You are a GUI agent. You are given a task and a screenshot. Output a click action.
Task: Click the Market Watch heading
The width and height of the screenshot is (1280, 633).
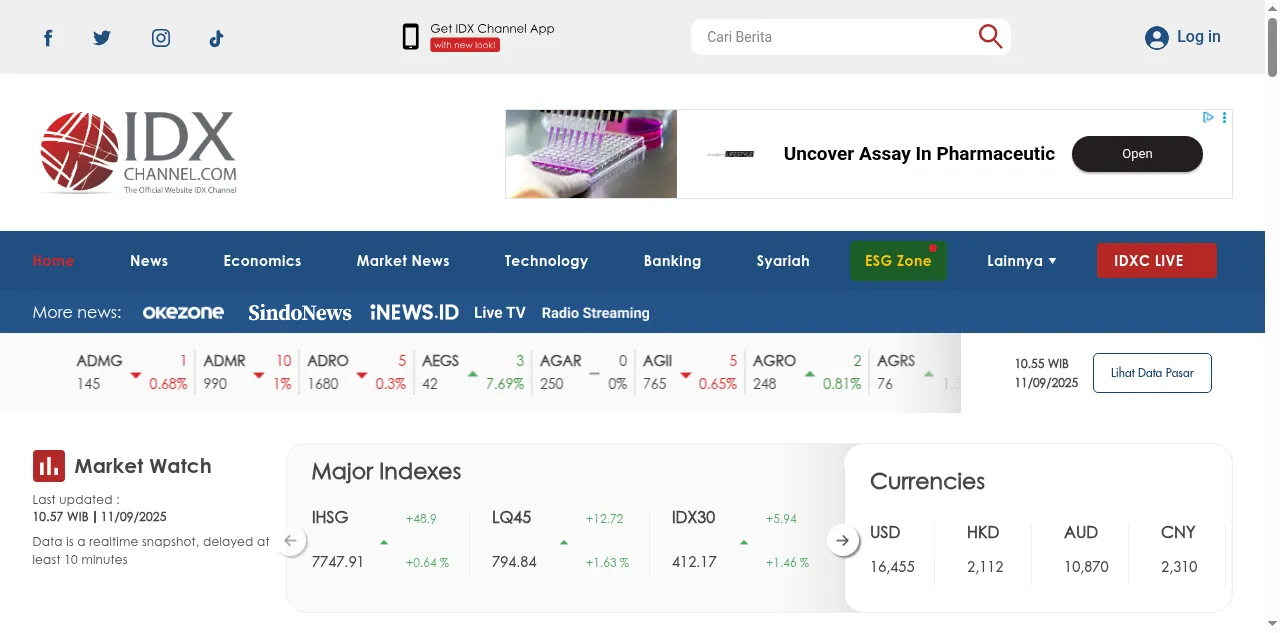[143, 466]
